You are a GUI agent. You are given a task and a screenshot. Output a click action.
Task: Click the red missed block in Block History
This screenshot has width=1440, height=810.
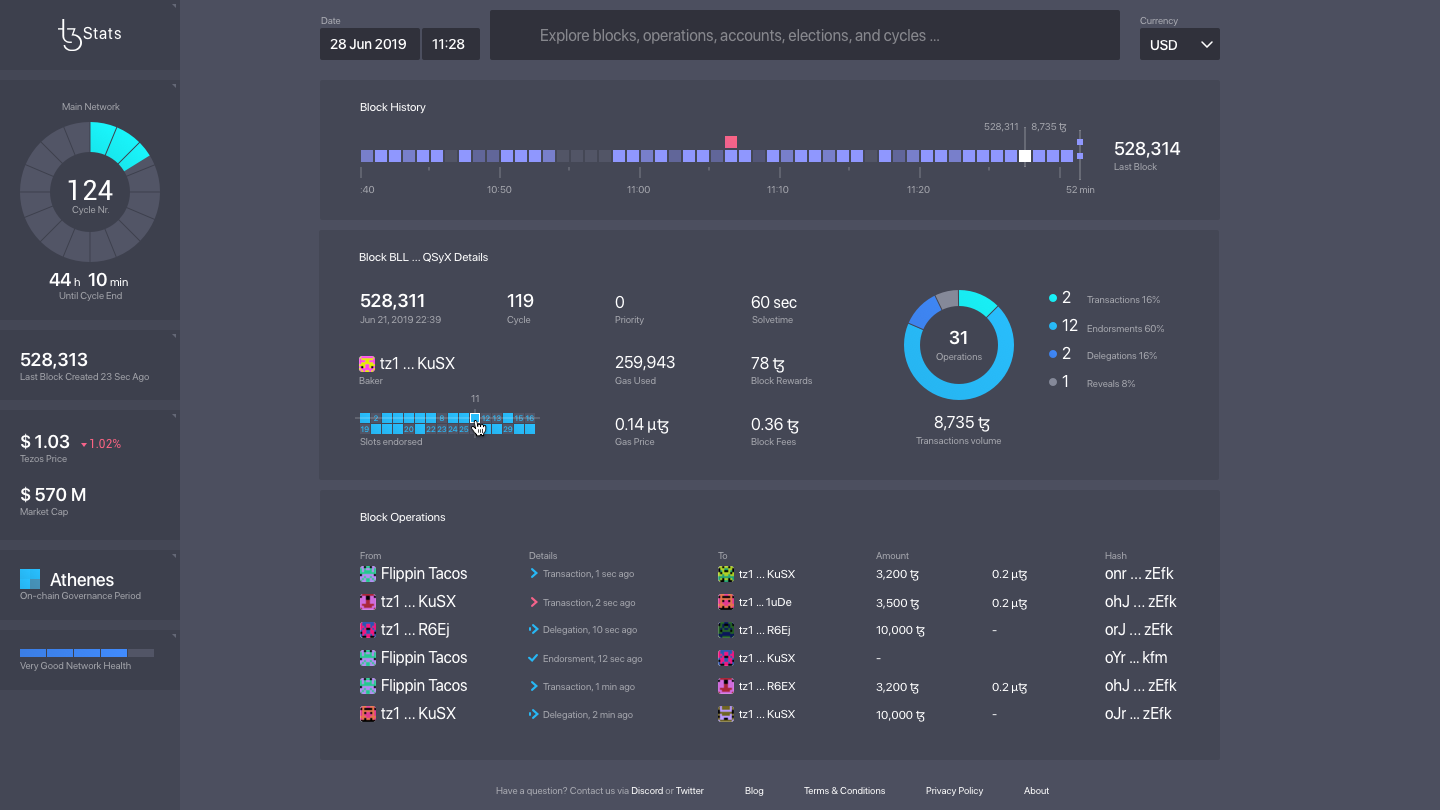pos(731,142)
